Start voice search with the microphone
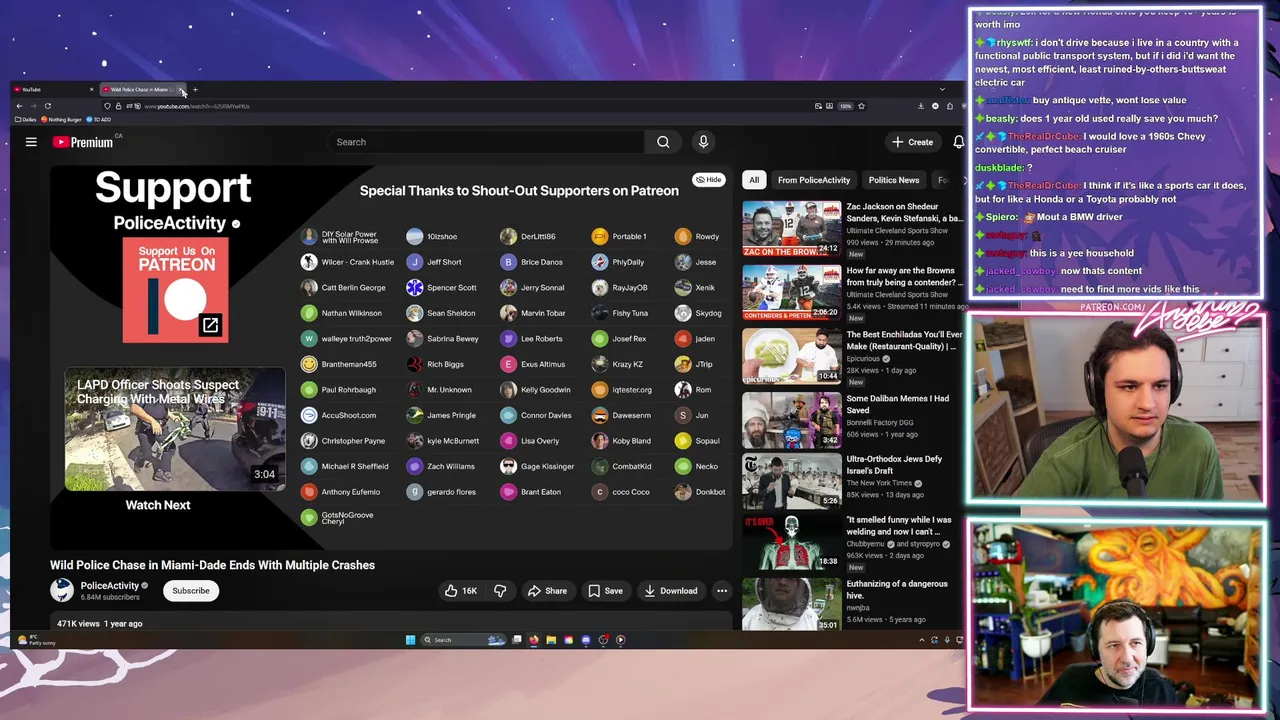The height and width of the screenshot is (720, 1280). coord(703,142)
